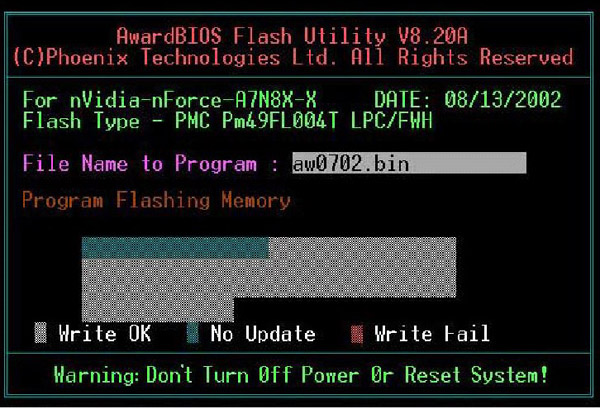
Task: Click the AwardBIOS Flash Utility V8.20A title
Action: coord(292,36)
